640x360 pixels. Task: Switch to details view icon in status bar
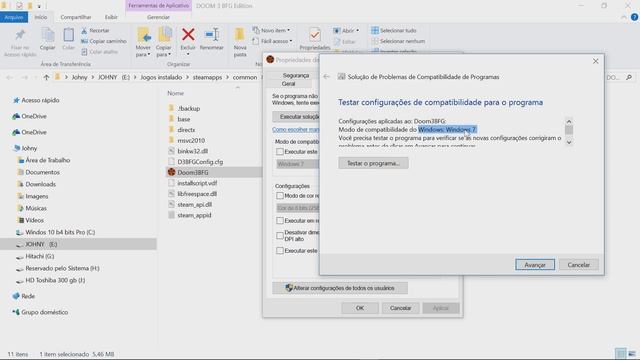[x=620, y=353]
